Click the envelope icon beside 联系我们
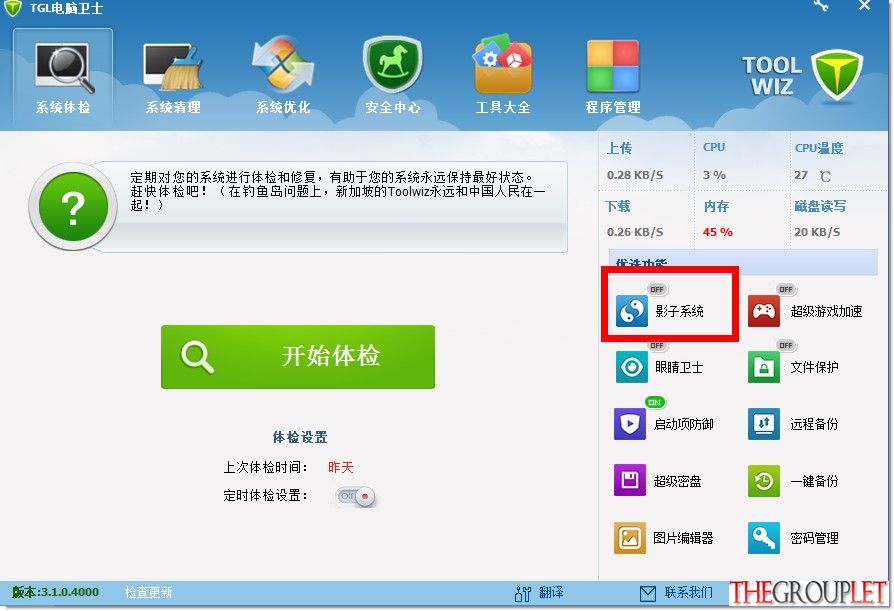 coord(648,594)
